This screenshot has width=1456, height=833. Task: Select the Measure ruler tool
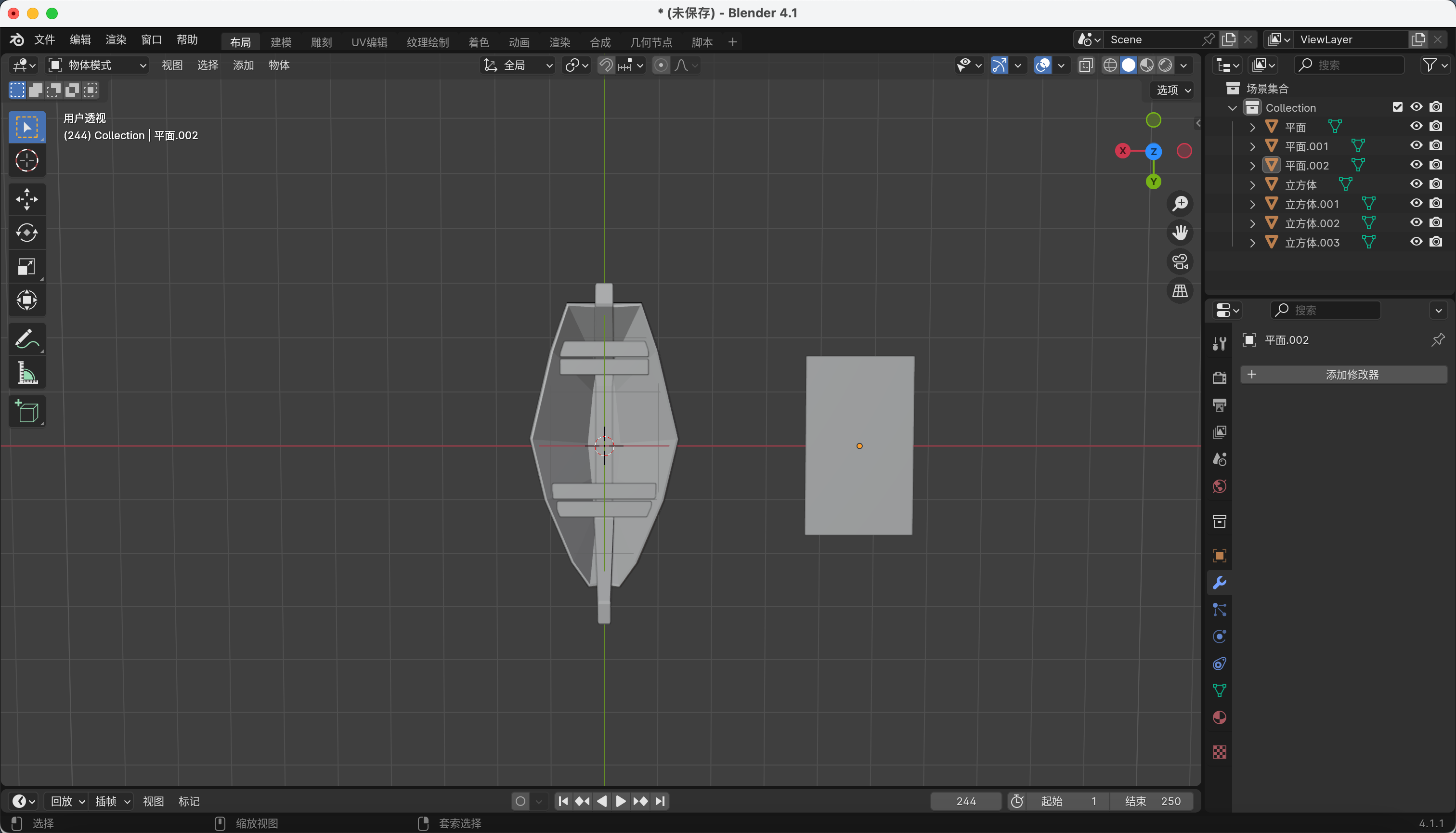click(x=26, y=373)
